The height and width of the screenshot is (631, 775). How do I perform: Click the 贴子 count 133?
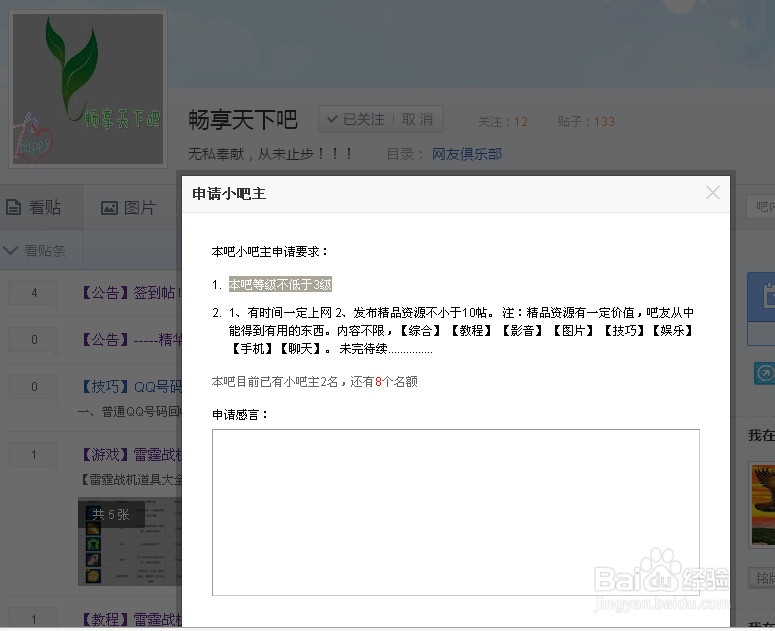604,122
